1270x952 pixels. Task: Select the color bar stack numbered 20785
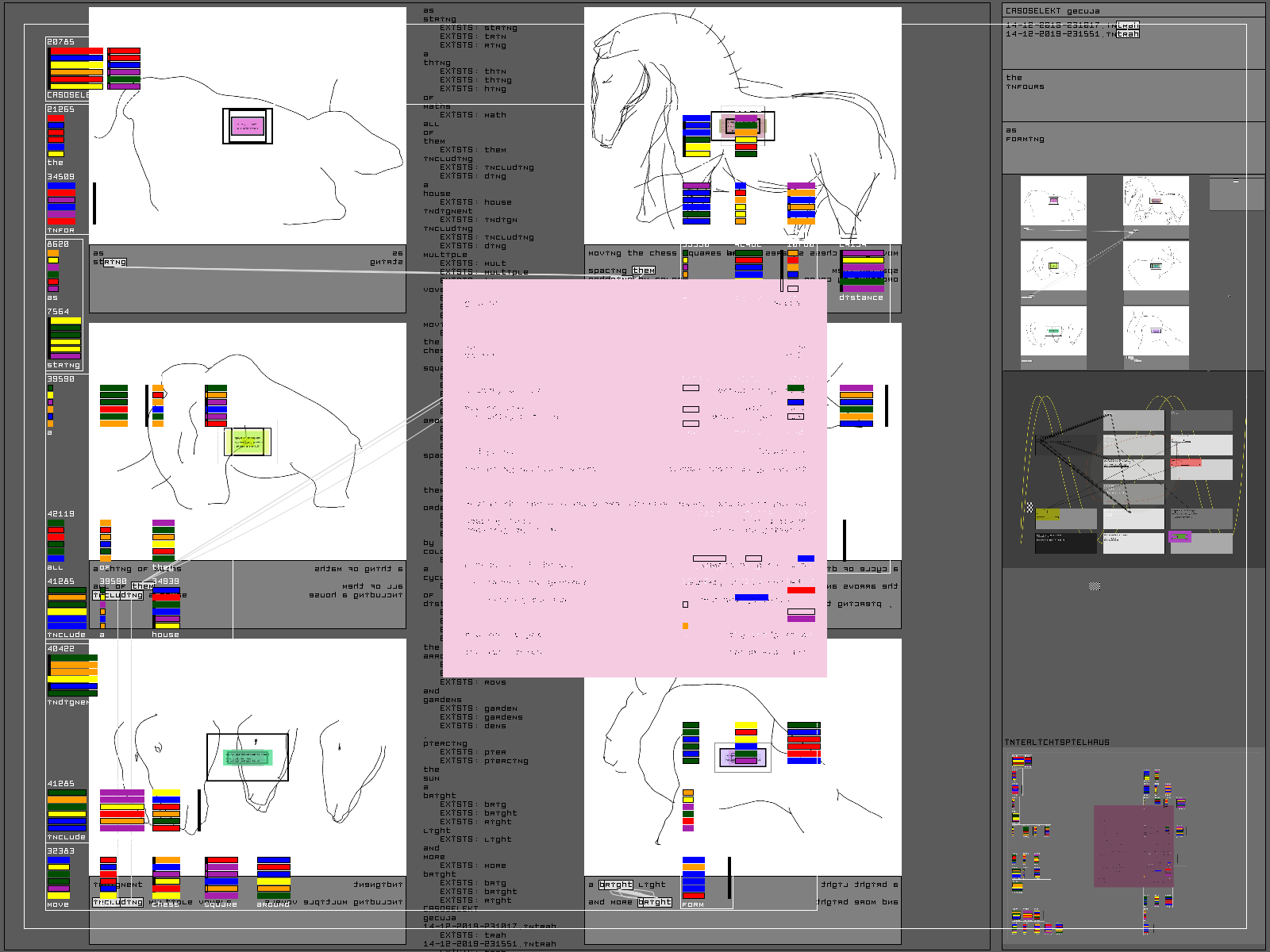(x=75, y=67)
